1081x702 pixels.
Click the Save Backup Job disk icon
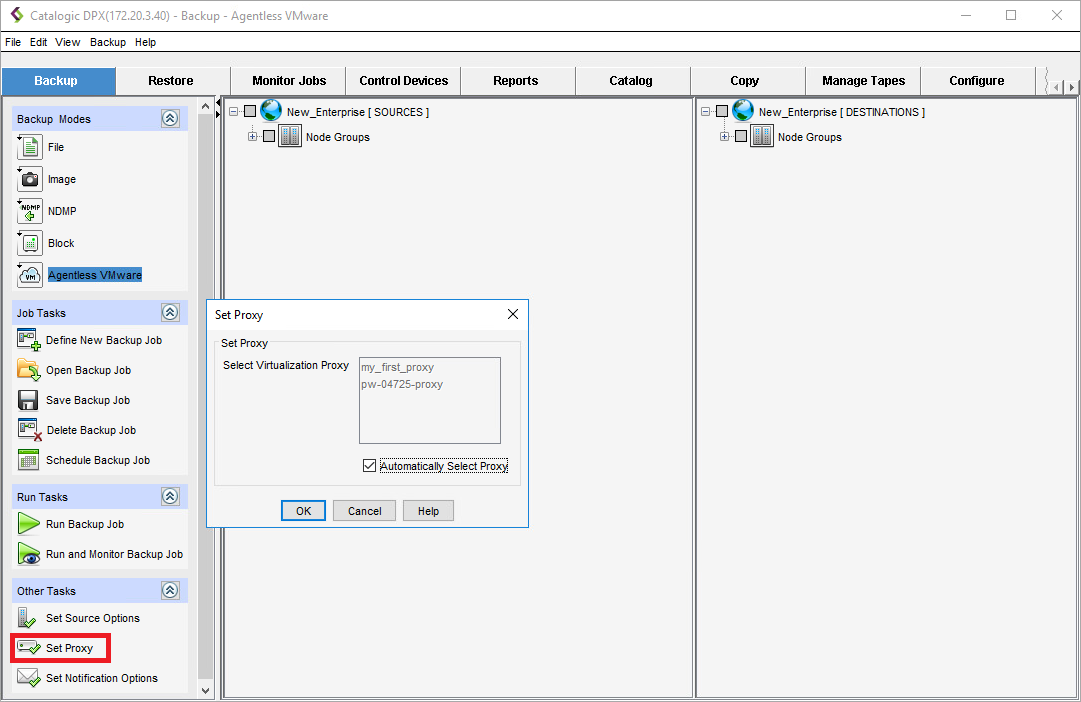tap(29, 401)
